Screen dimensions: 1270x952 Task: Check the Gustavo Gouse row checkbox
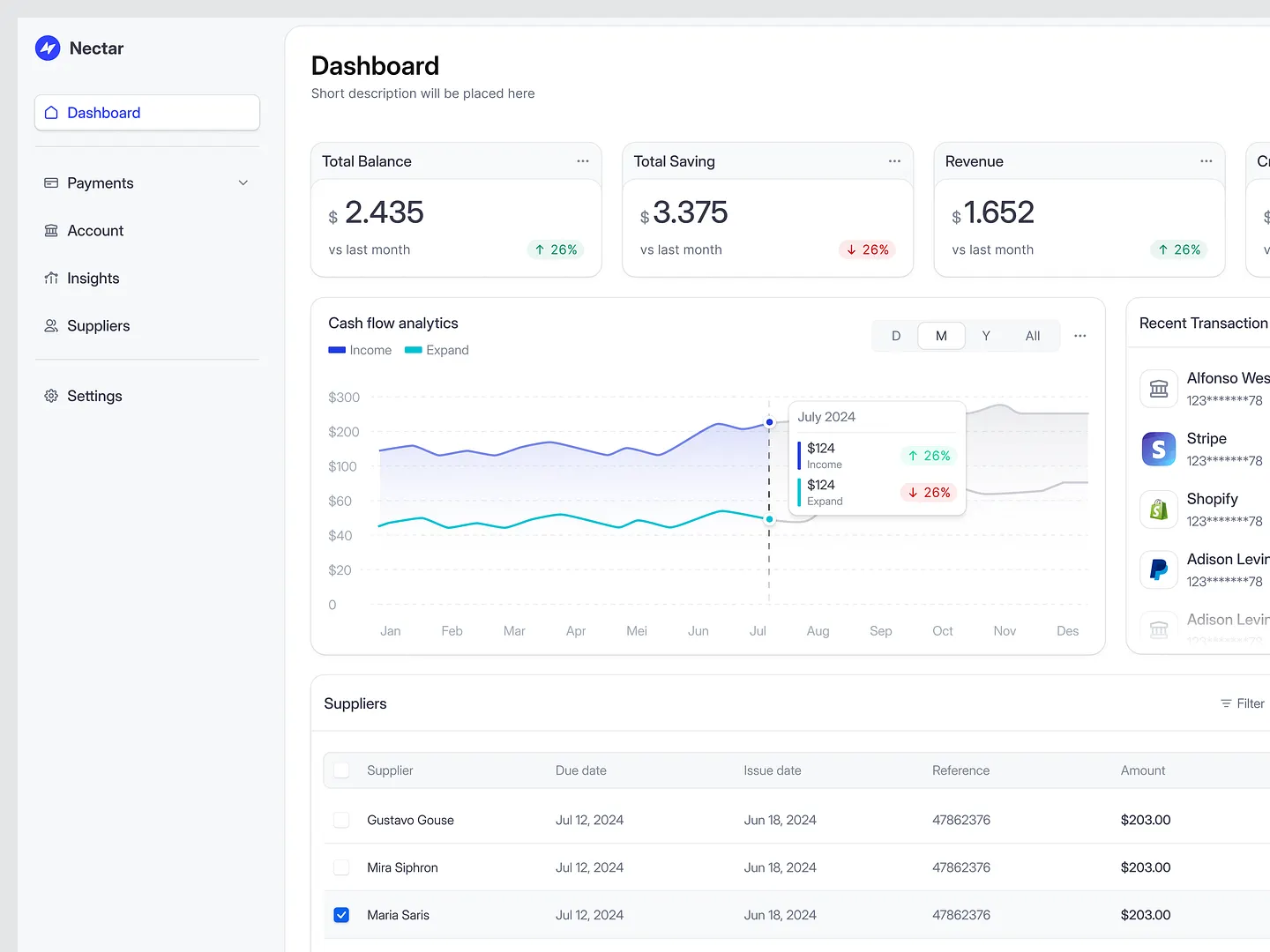(341, 820)
